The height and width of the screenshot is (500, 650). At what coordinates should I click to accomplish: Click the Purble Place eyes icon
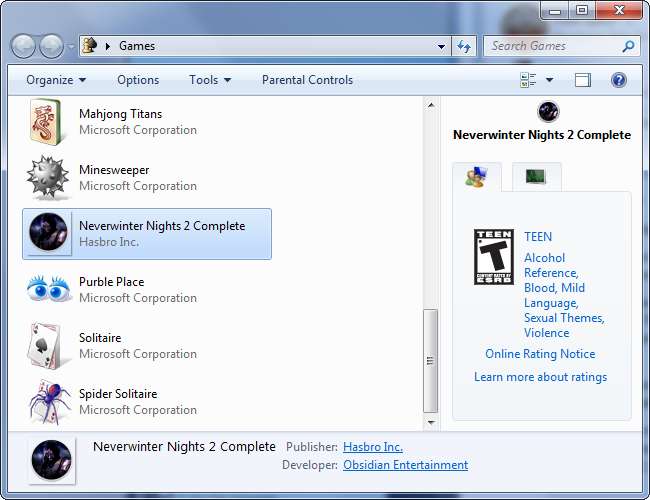point(49,289)
